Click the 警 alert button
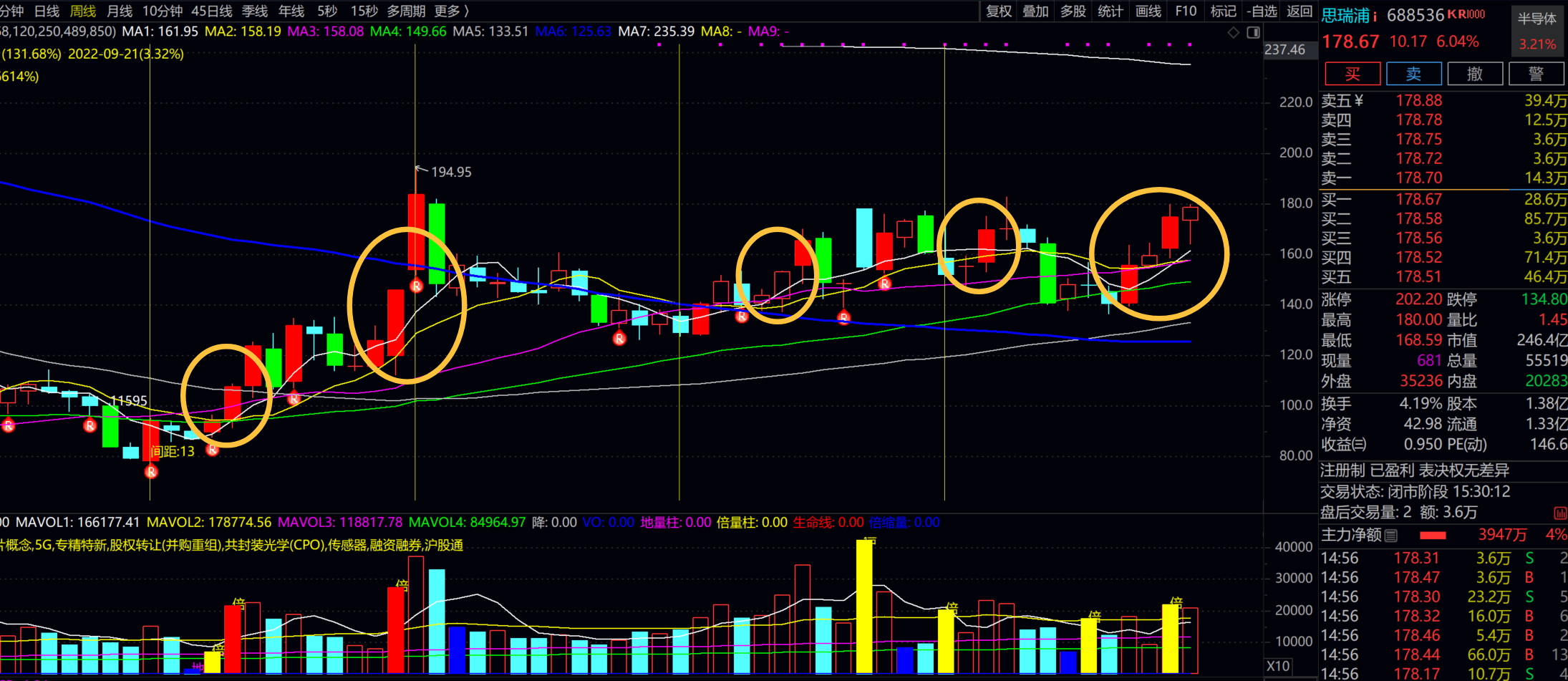1568x681 pixels. 1536,74
